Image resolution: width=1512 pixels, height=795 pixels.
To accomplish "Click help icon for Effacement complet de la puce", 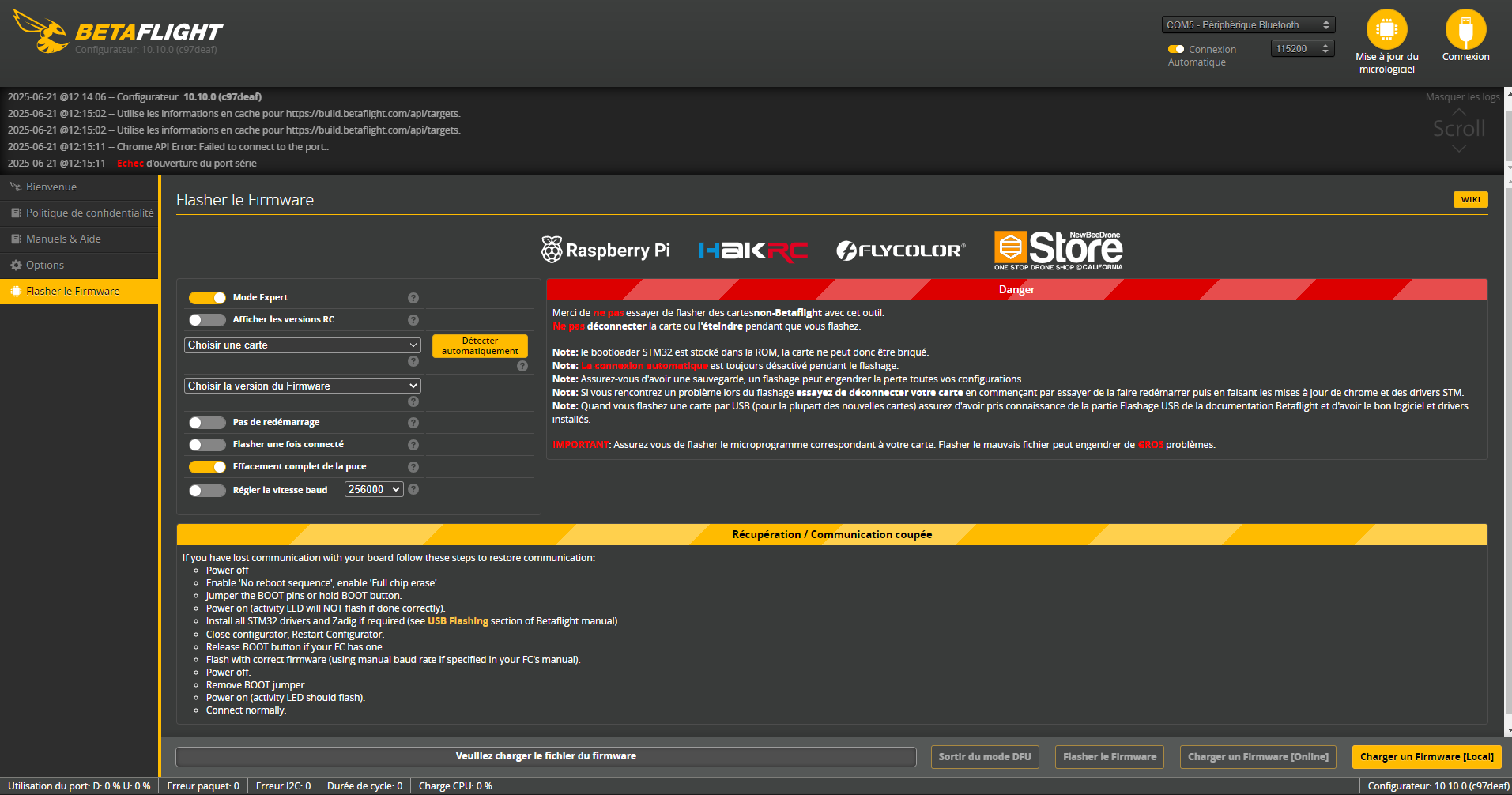I will pyautogui.click(x=413, y=467).
